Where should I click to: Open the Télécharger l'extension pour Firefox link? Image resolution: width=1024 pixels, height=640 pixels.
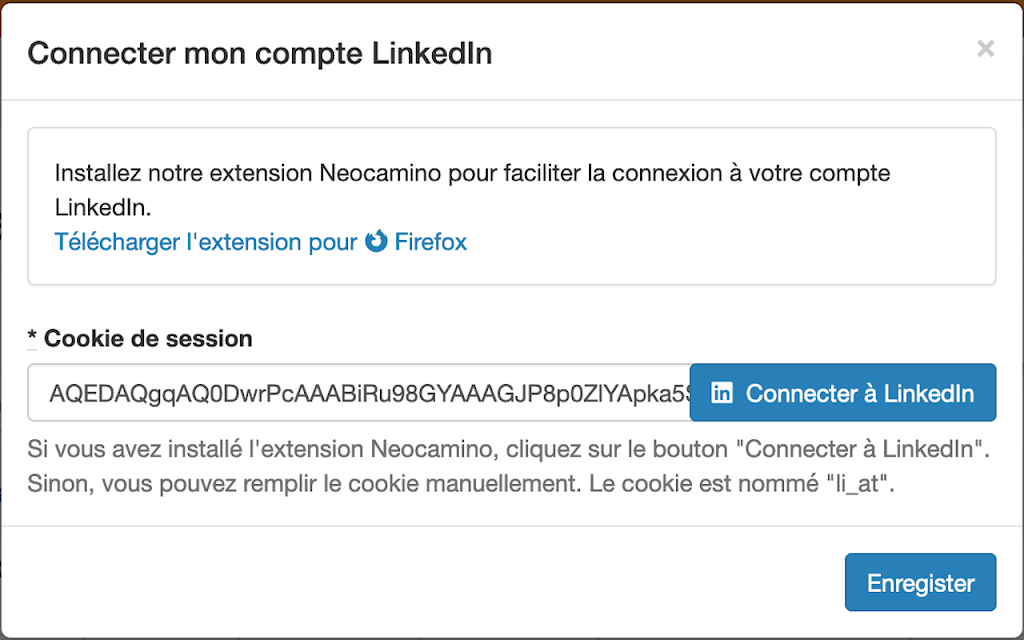[260, 241]
